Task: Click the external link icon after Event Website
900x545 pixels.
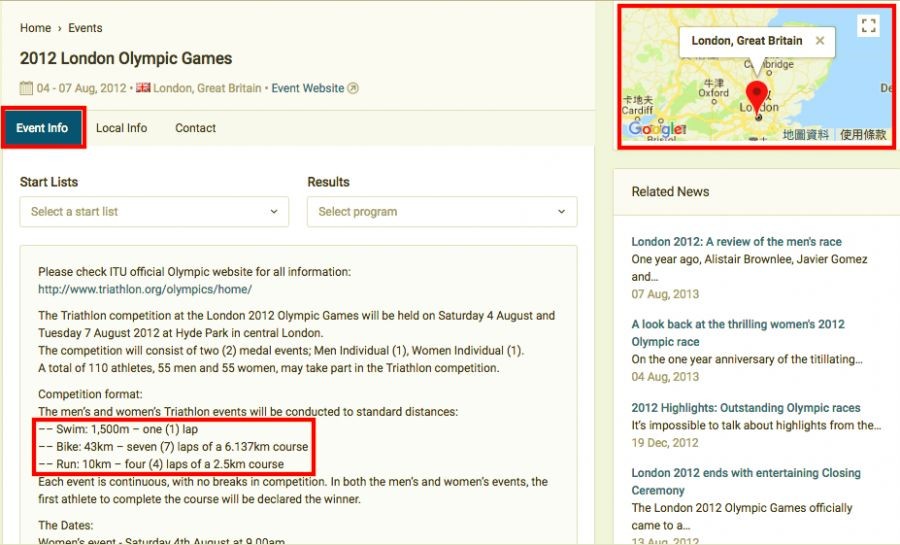Action: pyautogui.click(x=353, y=88)
